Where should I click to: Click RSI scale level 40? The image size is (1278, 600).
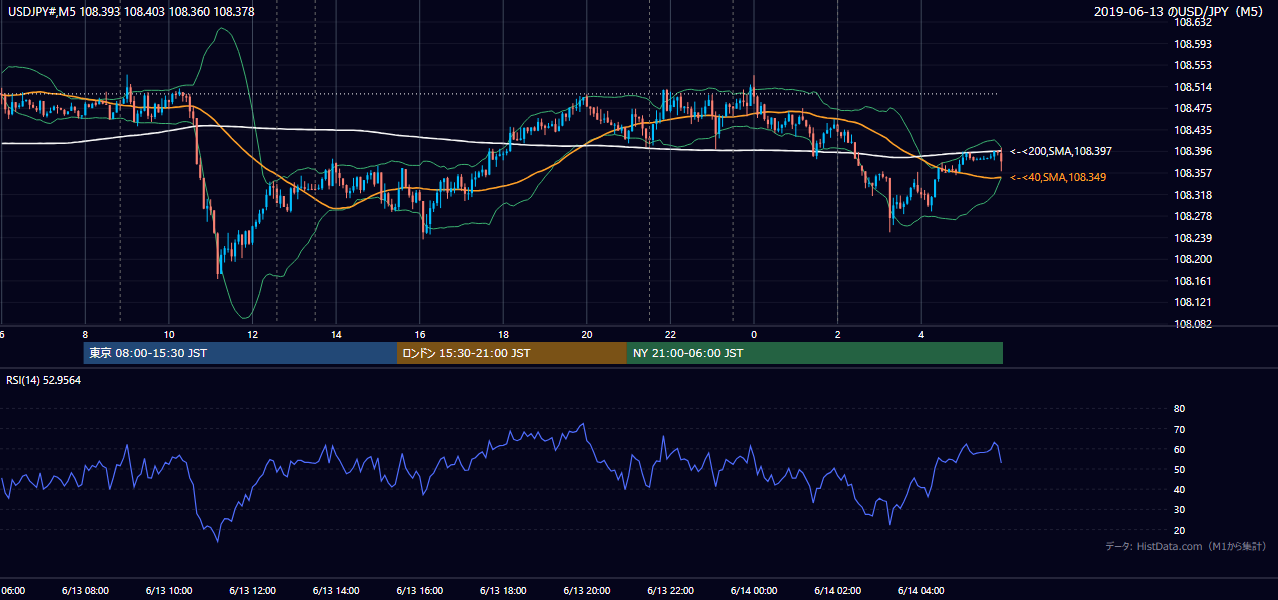point(1179,489)
